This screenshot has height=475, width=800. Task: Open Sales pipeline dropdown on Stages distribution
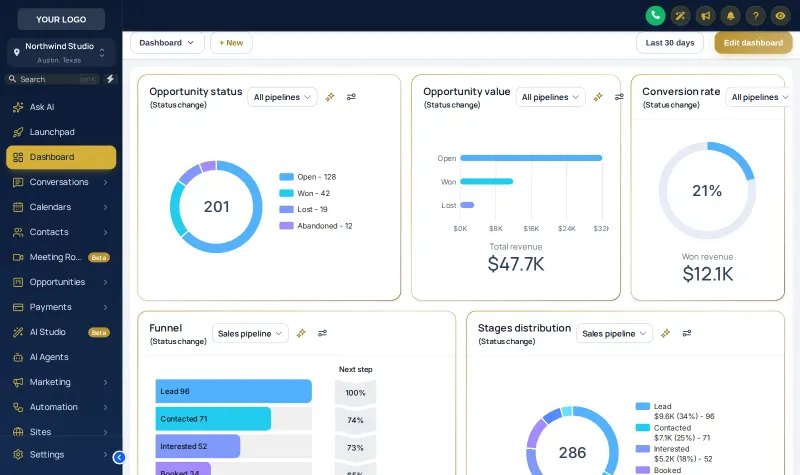pos(614,334)
